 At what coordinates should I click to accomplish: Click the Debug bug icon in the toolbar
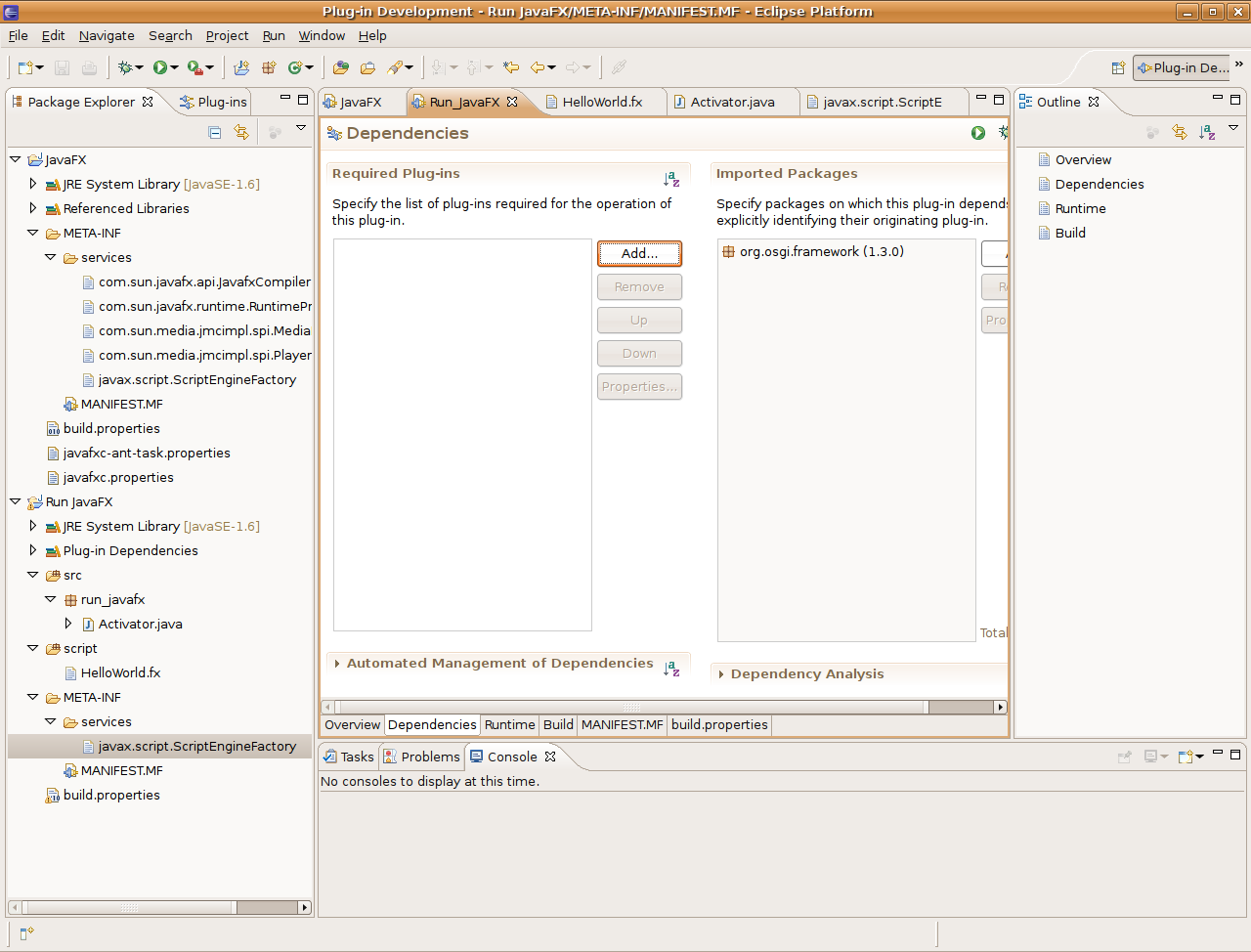tap(125, 67)
